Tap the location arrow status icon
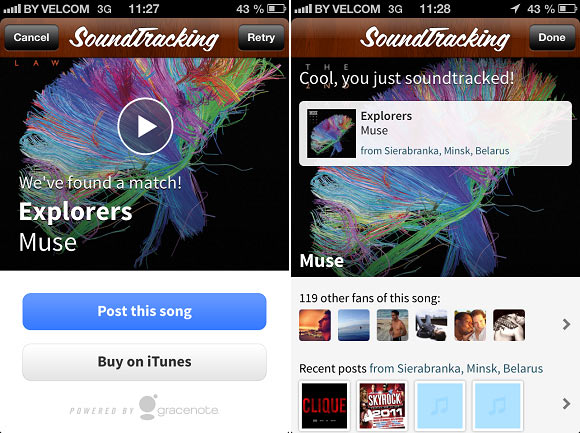 click(515, 9)
